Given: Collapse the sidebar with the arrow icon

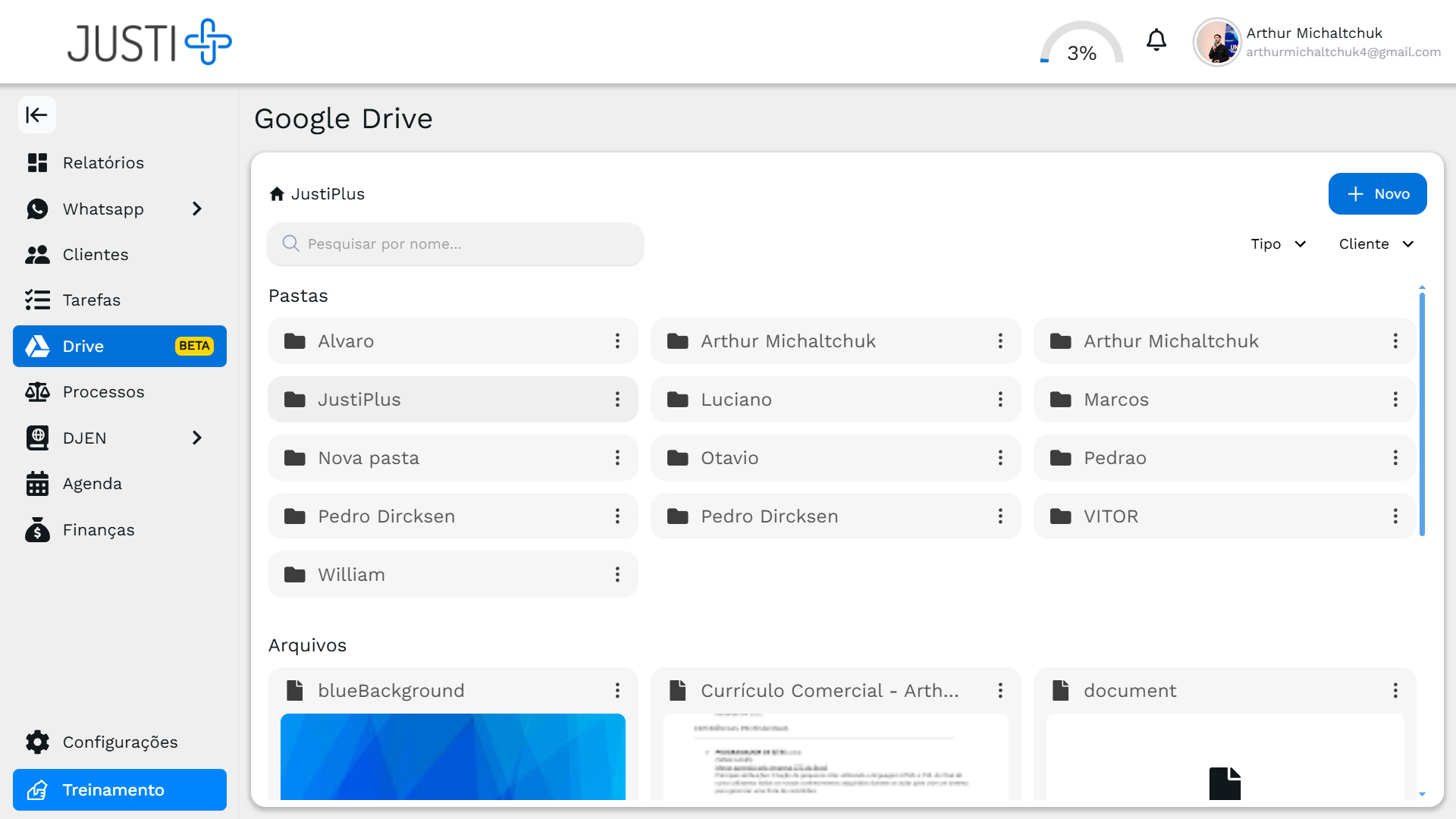Looking at the screenshot, I should click(x=36, y=115).
